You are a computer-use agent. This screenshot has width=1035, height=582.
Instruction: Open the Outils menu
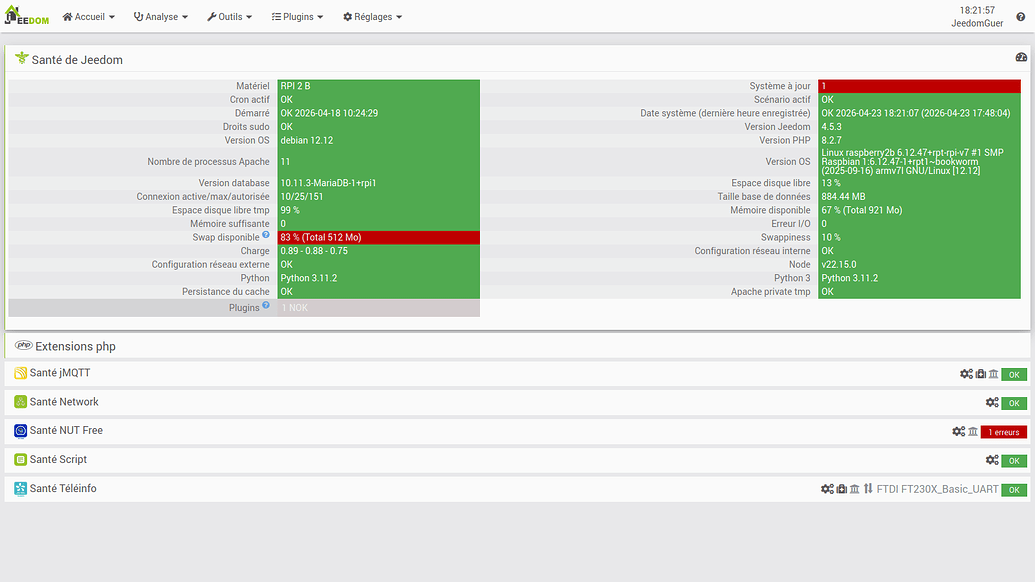(x=230, y=16)
